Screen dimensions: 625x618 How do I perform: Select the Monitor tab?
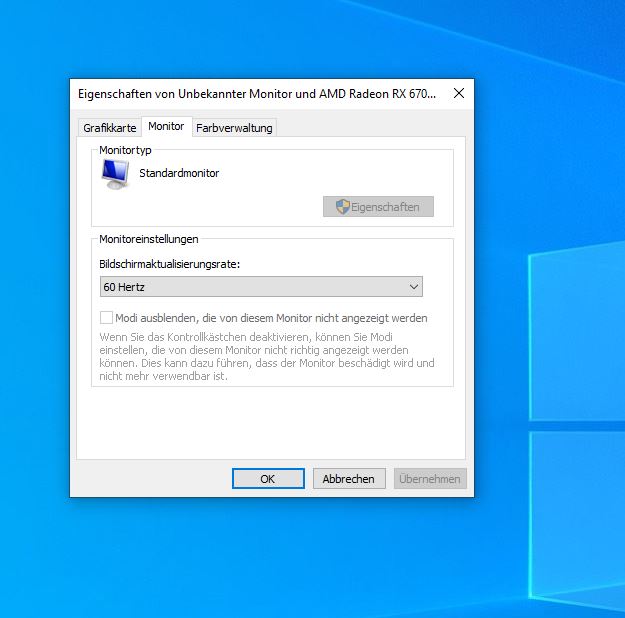166,126
